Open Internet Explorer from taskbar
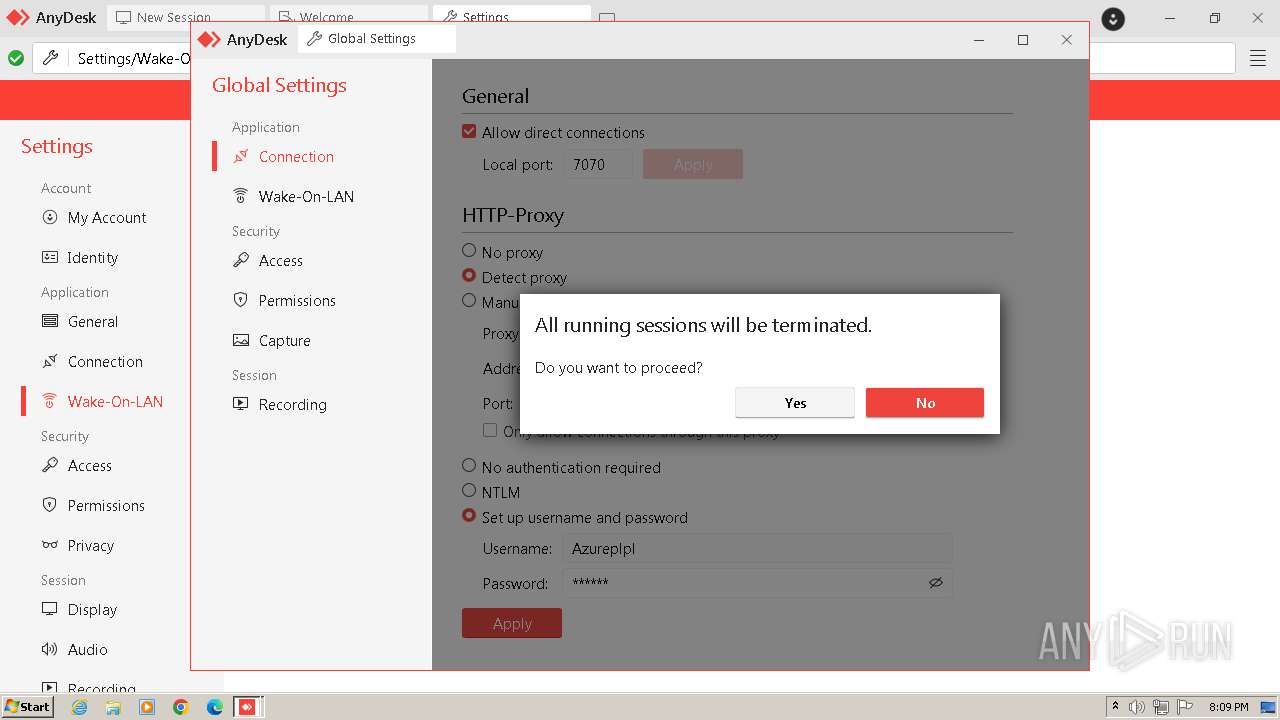This screenshot has height=720, width=1280. tap(79, 707)
